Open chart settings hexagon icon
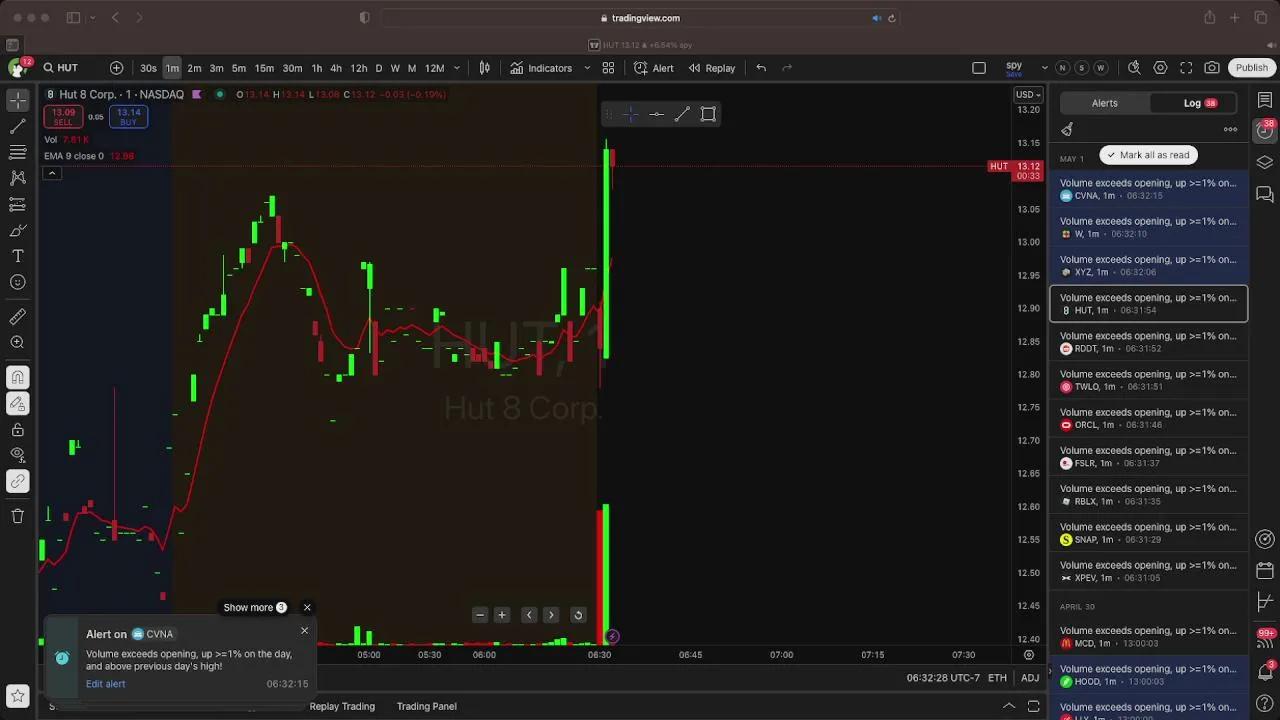1280x720 pixels. pos(1160,68)
